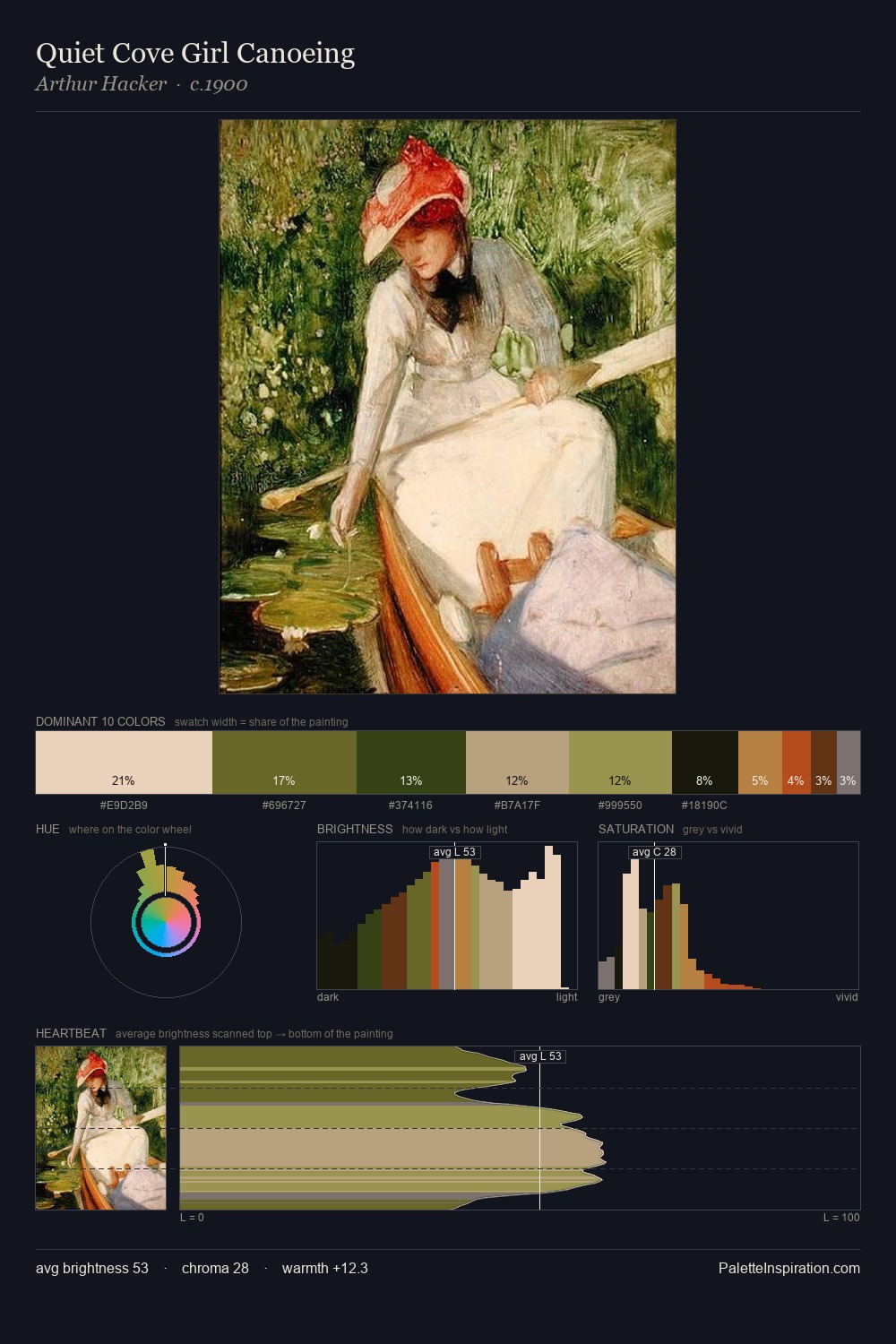The image size is (896, 1344).
Task: Click the 'grey' axis label
Action: [x=609, y=997]
